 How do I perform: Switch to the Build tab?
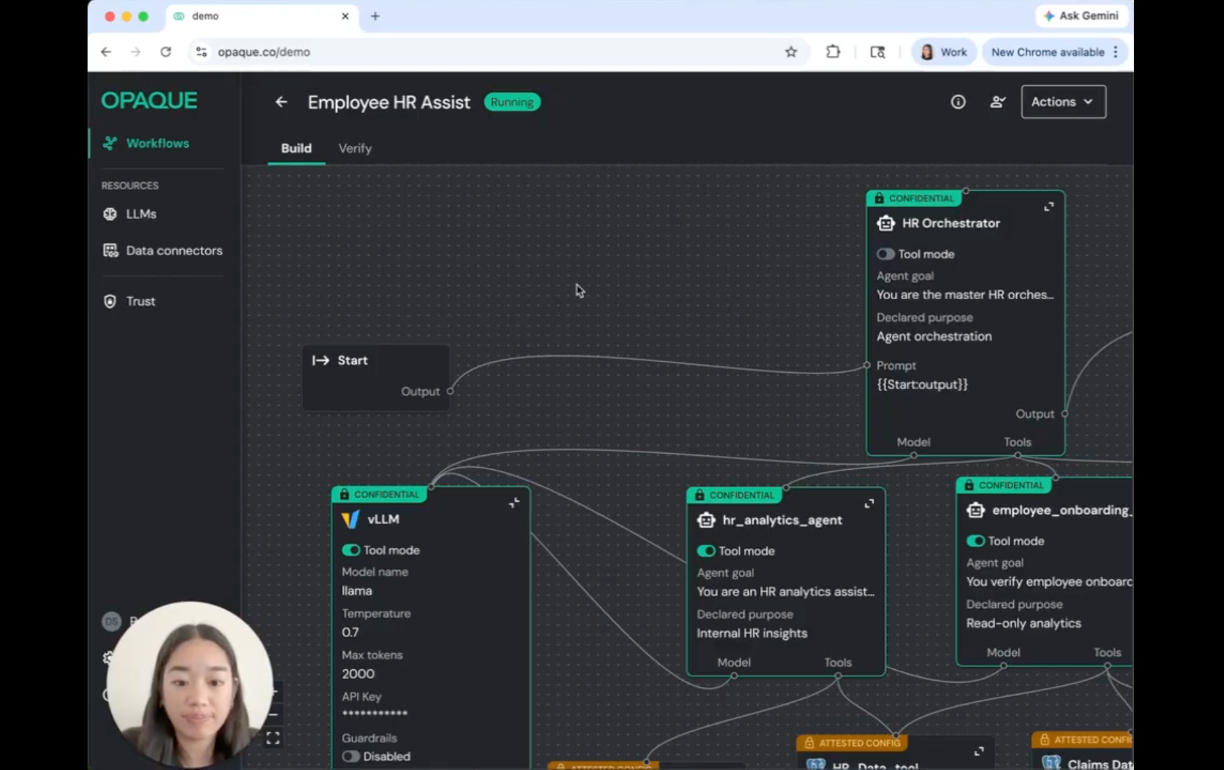tap(296, 148)
